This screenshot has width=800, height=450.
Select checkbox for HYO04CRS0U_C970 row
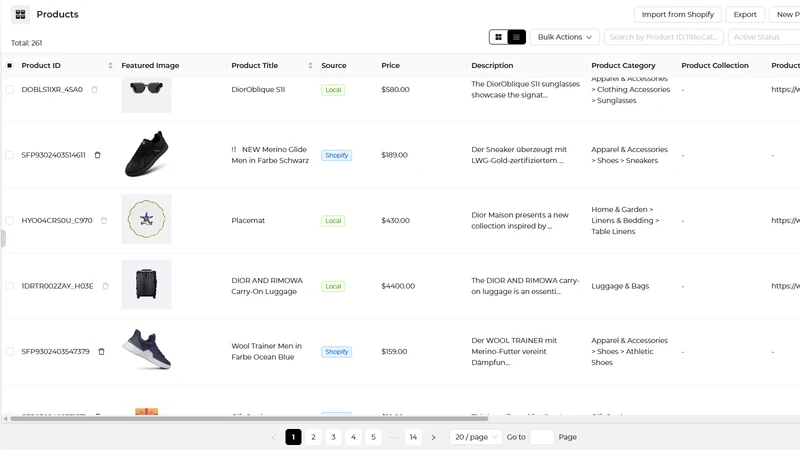(10, 220)
